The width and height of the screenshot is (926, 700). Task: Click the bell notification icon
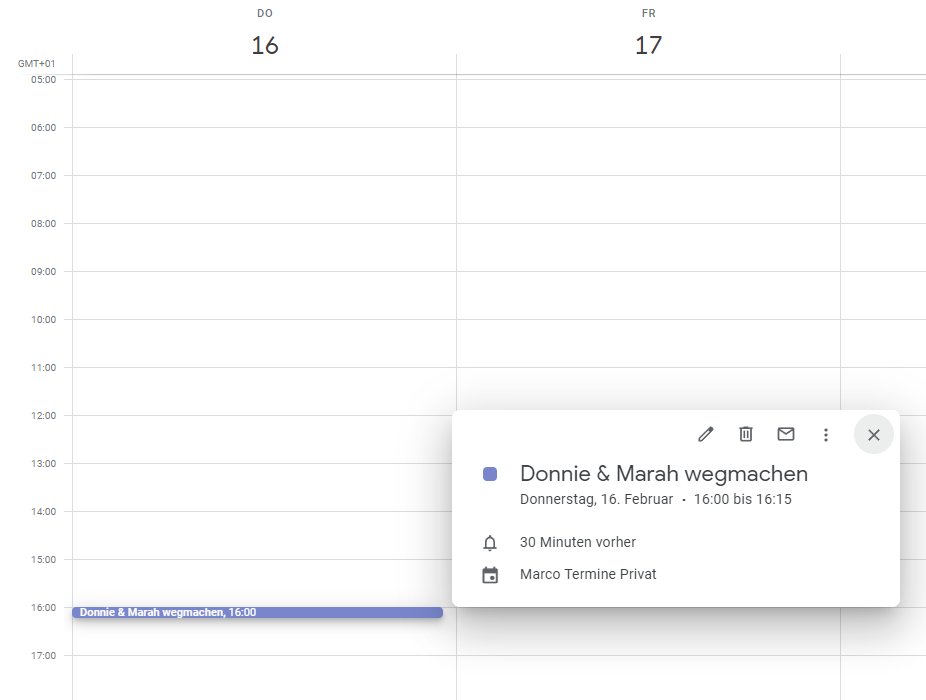(x=490, y=542)
